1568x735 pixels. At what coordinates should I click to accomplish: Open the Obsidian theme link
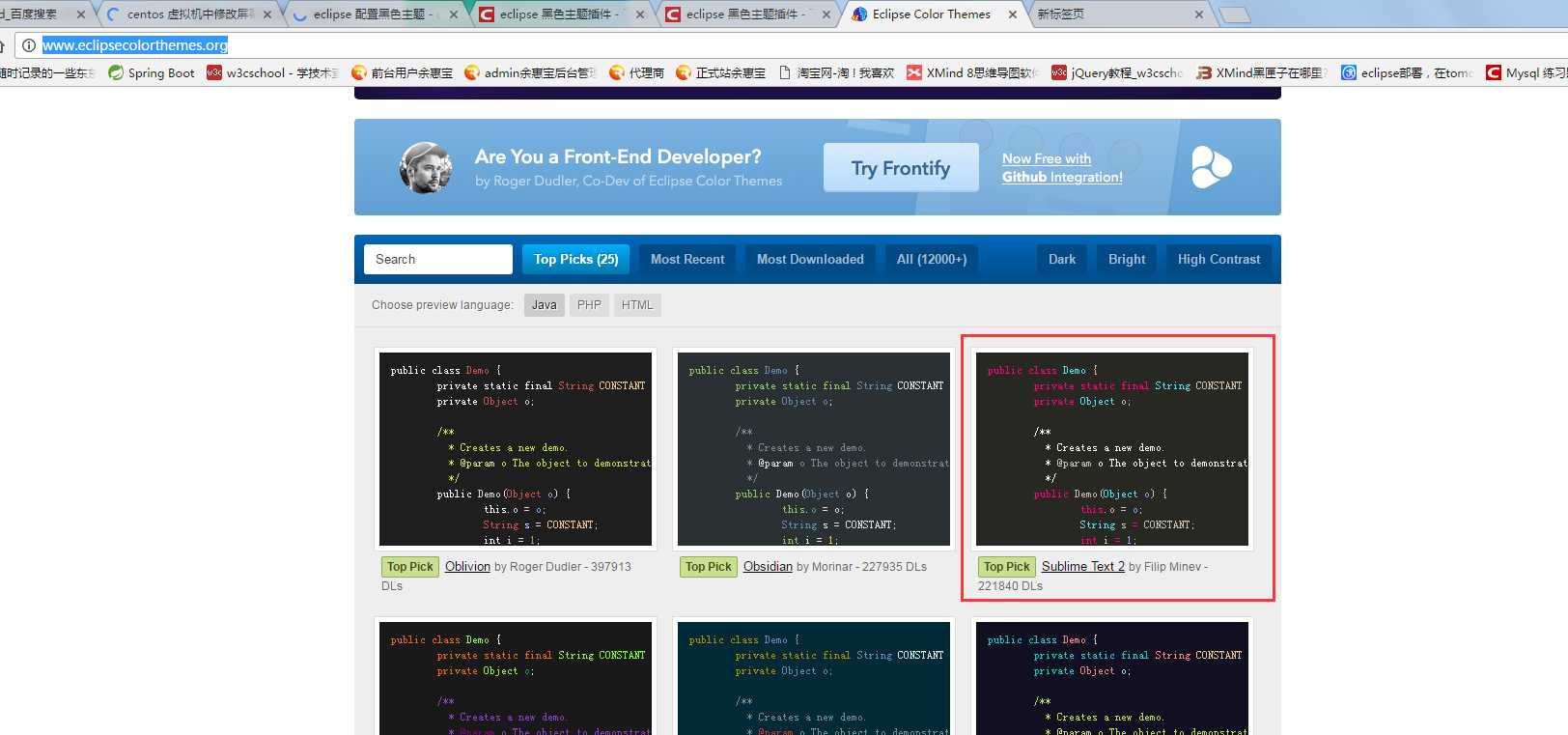(768, 567)
